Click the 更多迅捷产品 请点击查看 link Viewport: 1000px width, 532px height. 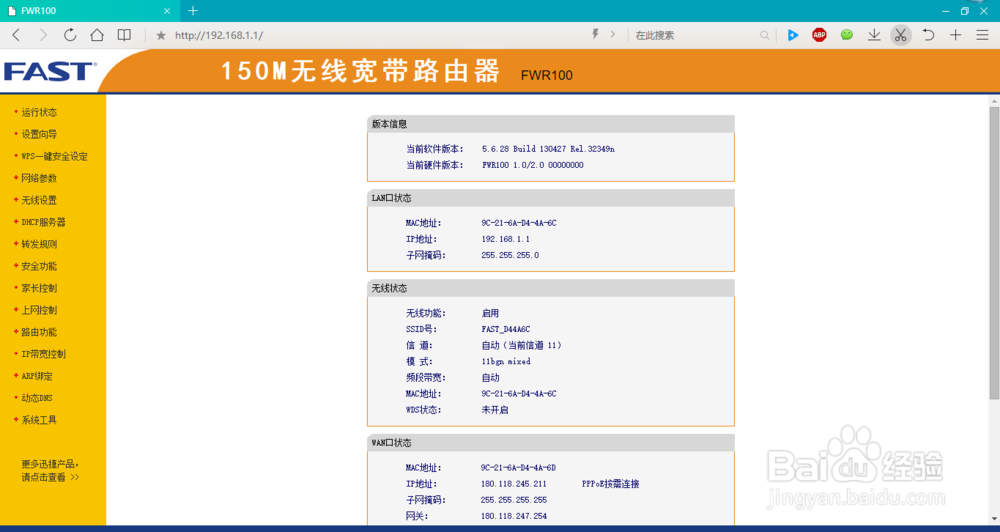(50, 470)
